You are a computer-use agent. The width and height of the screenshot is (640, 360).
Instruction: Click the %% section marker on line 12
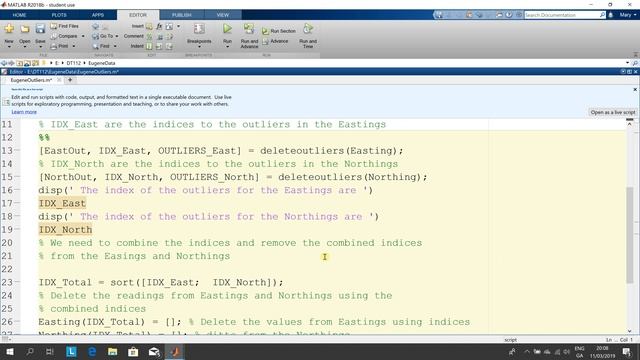[44, 138]
